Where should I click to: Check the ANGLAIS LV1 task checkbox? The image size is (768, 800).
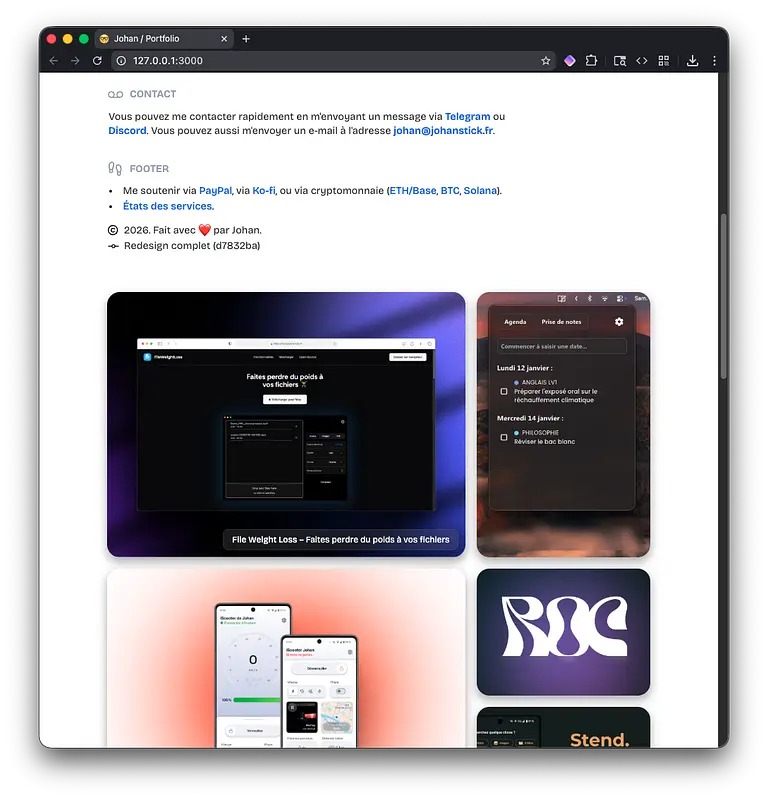[x=504, y=392]
